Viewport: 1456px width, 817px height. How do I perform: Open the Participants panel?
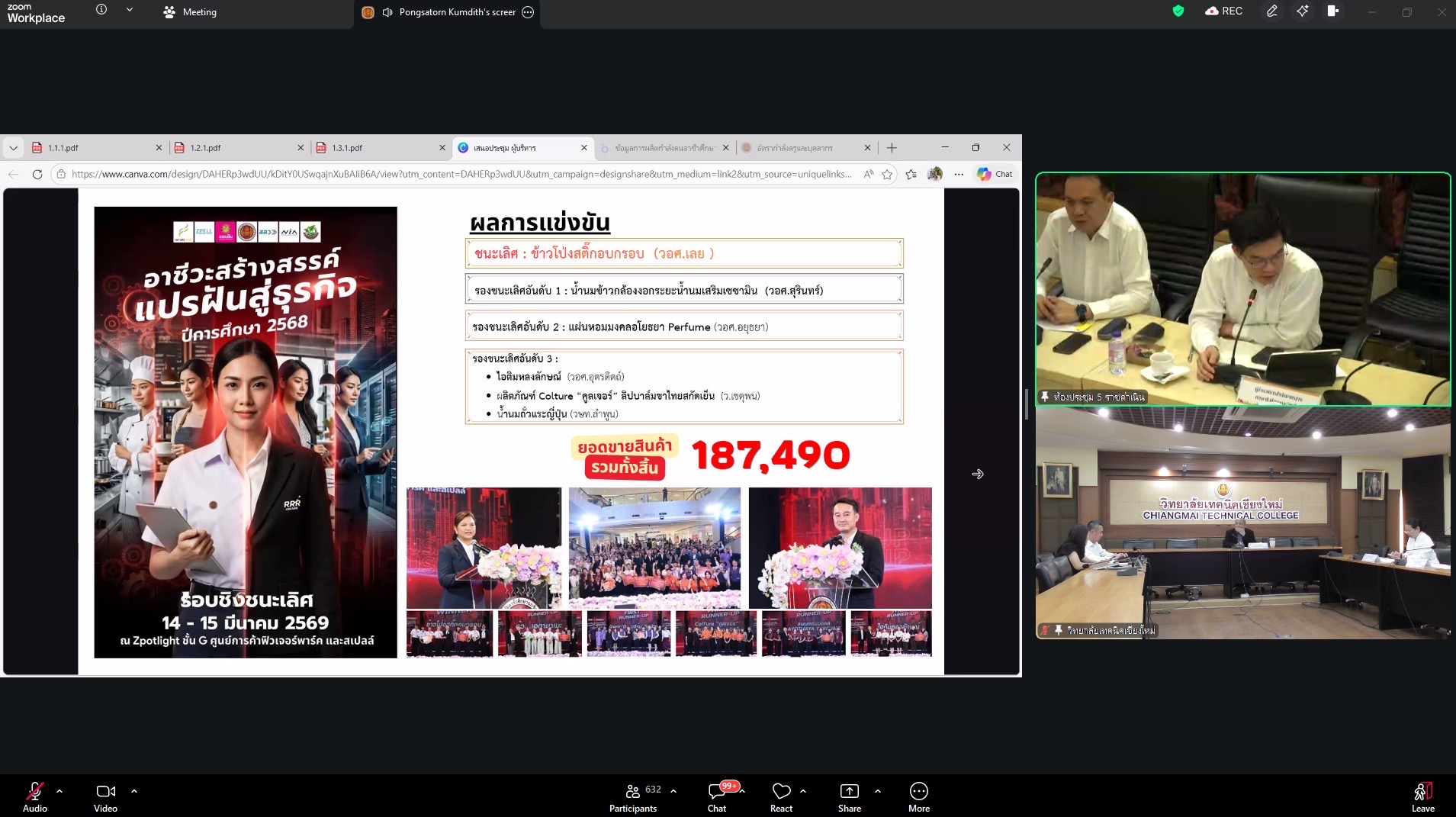[633, 796]
